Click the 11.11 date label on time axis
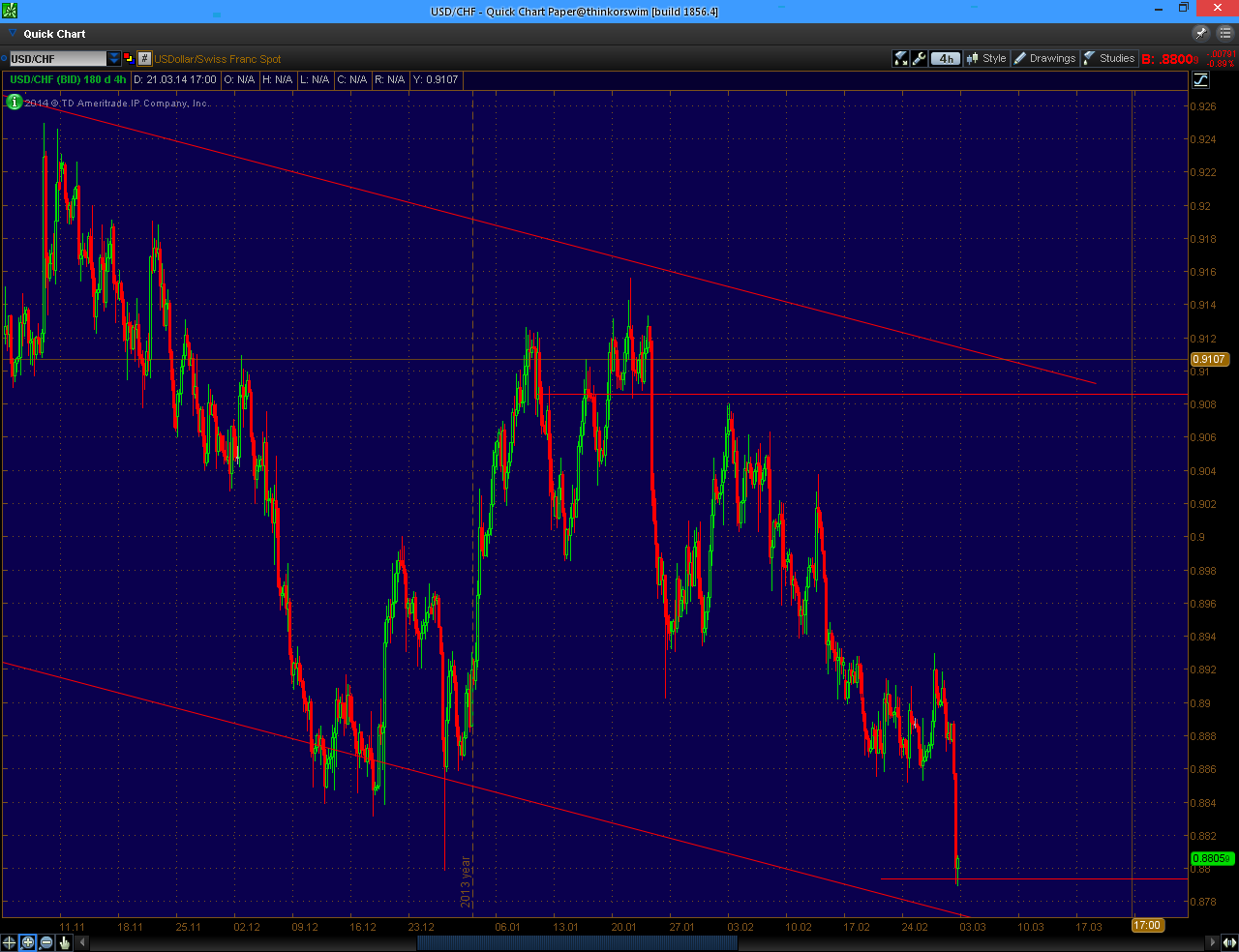1239x952 pixels. tap(73, 926)
